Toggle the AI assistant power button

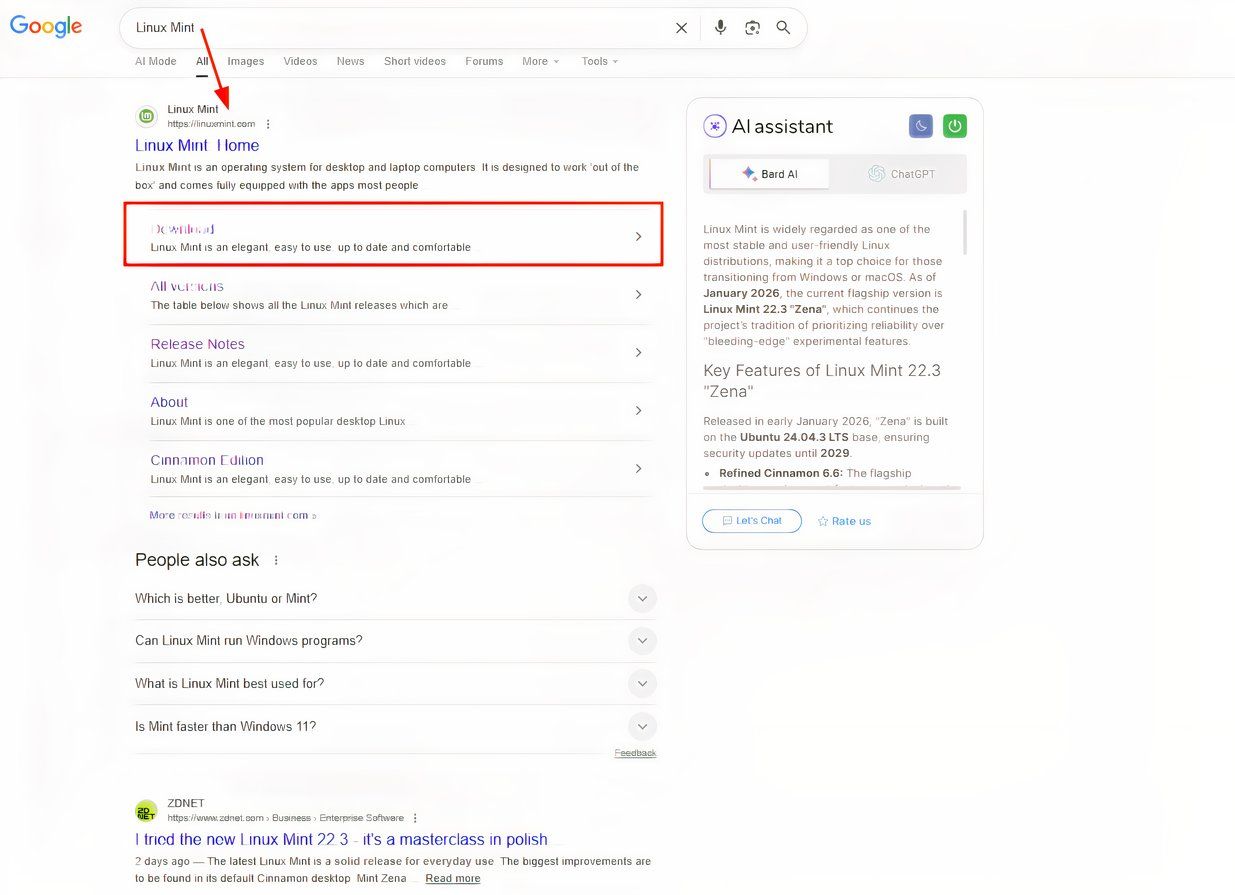click(x=954, y=126)
